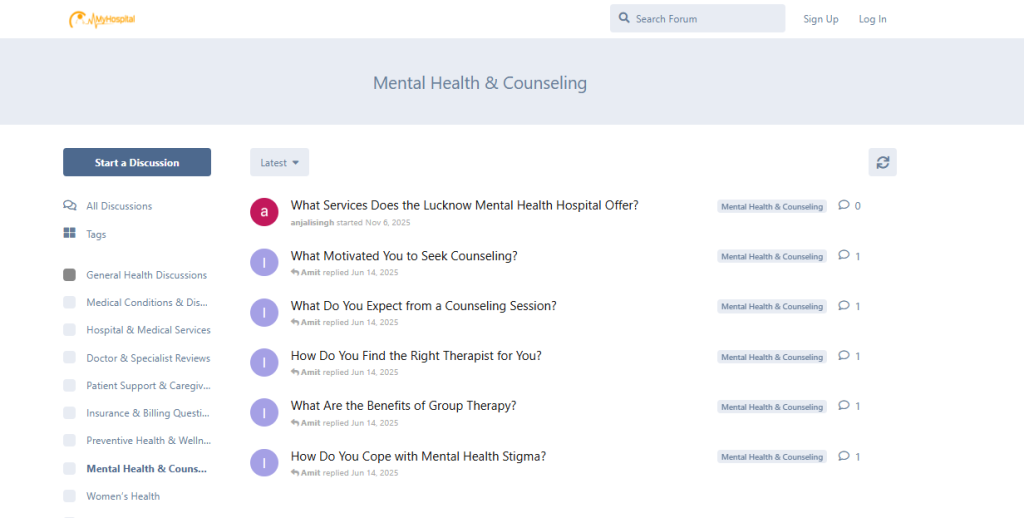Click the avatar beside Mental Health Stigma discussion
1024x518 pixels.
click(264, 462)
